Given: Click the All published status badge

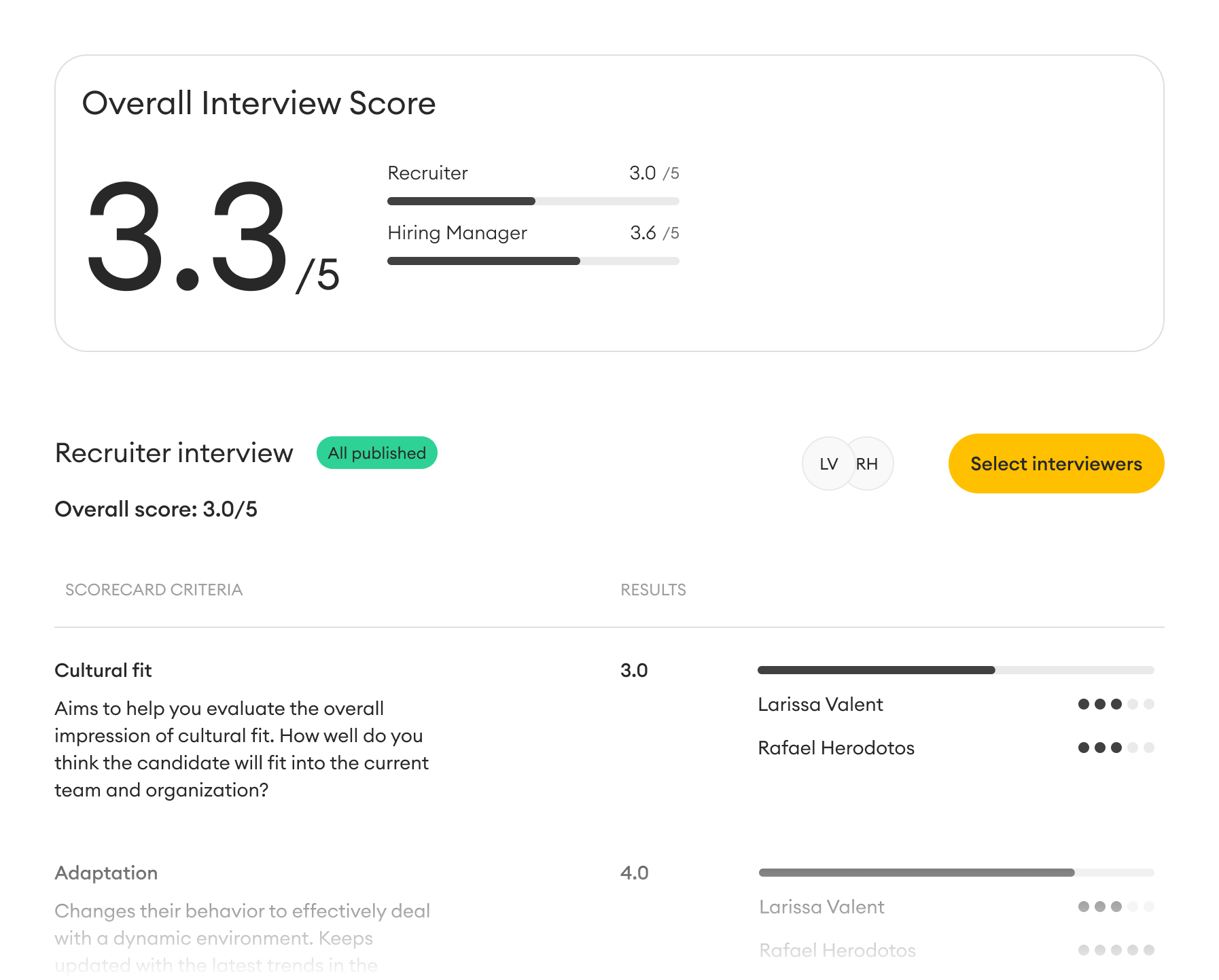Looking at the screenshot, I should 376,452.
